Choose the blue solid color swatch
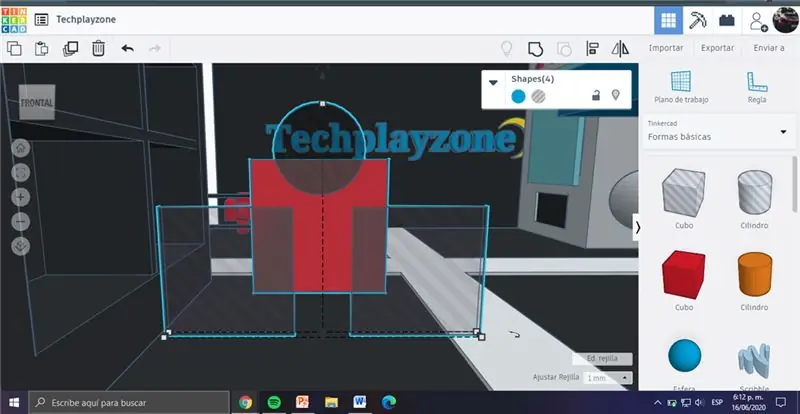This screenshot has height=414, width=800. pos(518,96)
